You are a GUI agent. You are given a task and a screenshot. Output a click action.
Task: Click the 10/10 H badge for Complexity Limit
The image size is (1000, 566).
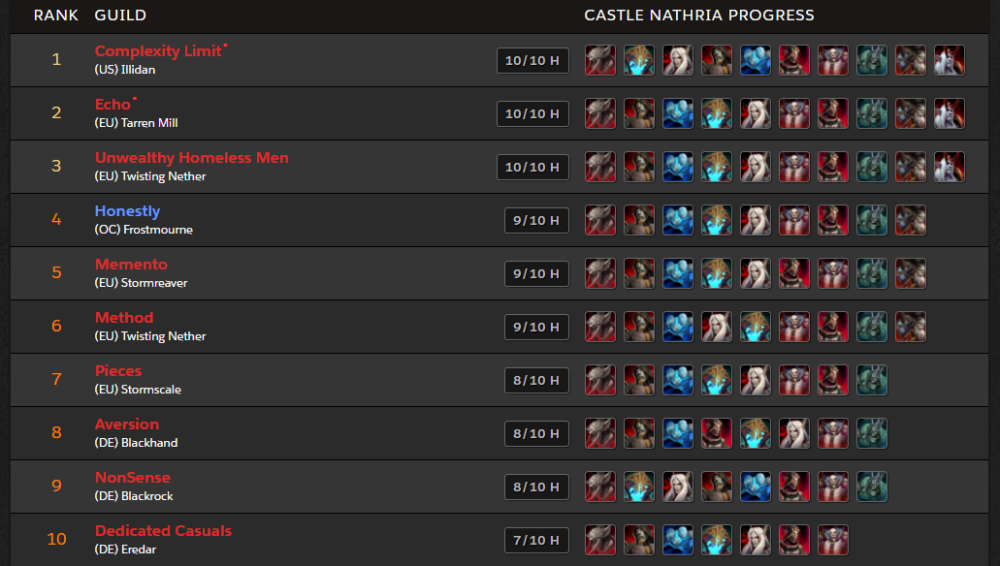coord(533,61)
